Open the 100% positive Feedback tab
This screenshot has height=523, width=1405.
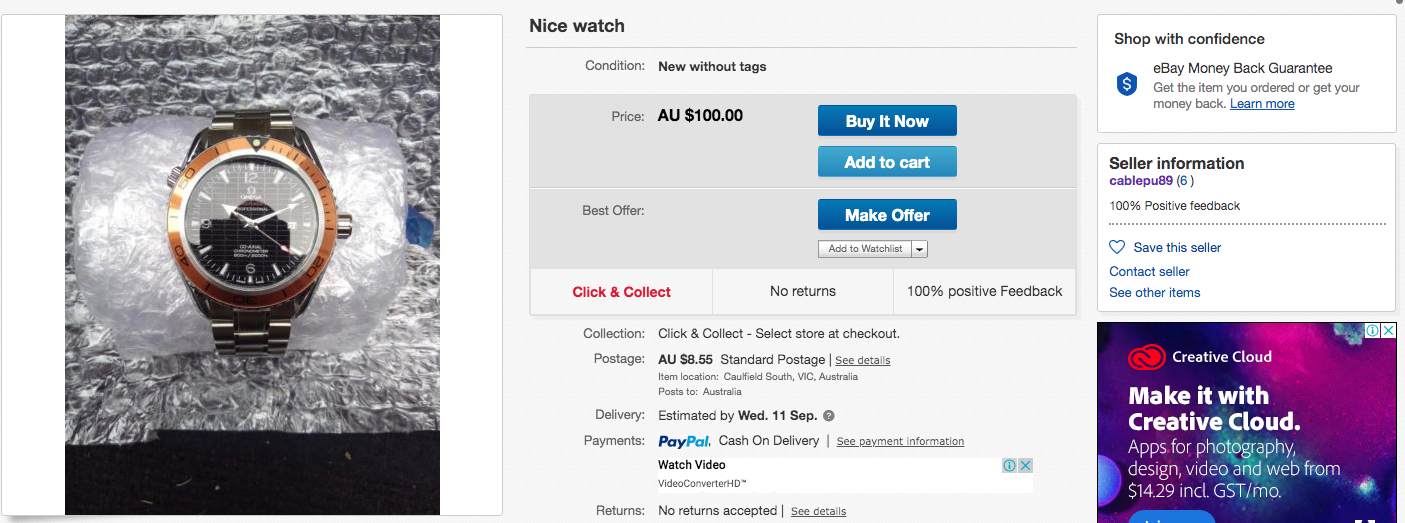click(x=984, y=292)
